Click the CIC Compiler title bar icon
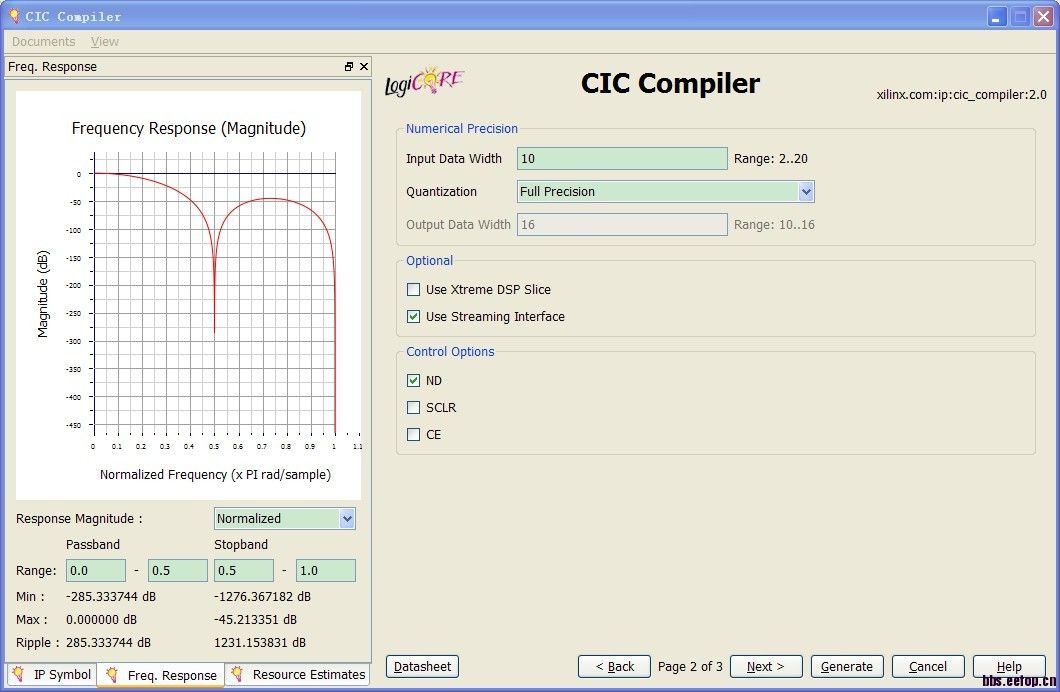The image size is (1060, 692). 14,15
